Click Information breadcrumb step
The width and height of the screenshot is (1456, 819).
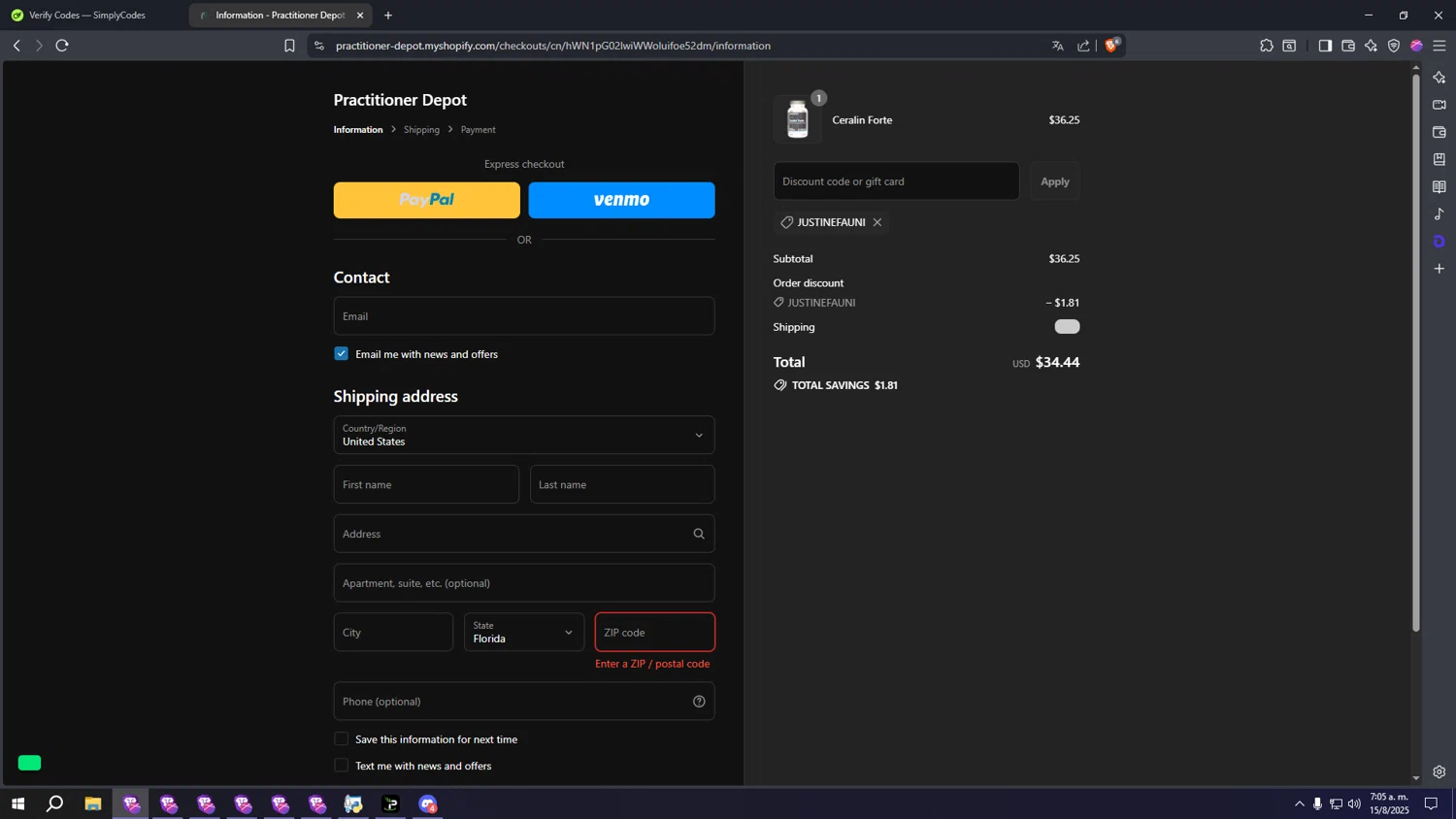358,130
